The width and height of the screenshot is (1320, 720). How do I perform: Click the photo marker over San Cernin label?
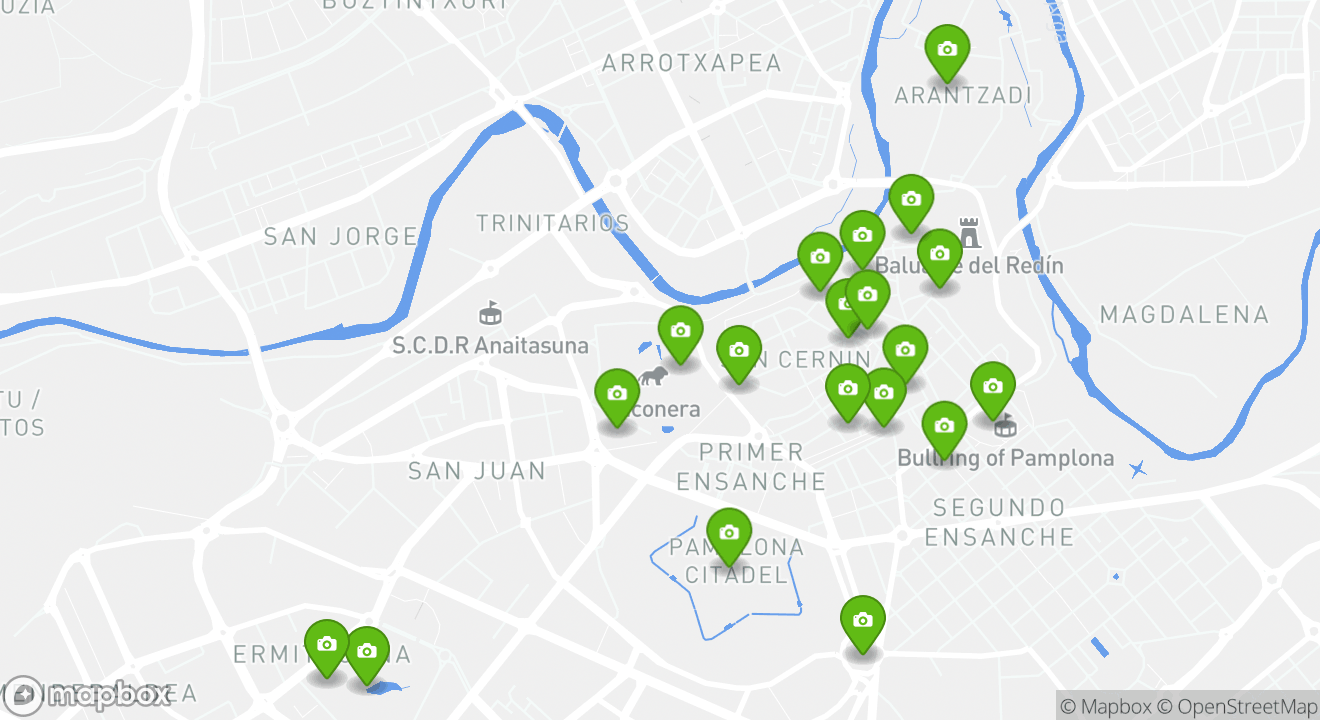739,354
